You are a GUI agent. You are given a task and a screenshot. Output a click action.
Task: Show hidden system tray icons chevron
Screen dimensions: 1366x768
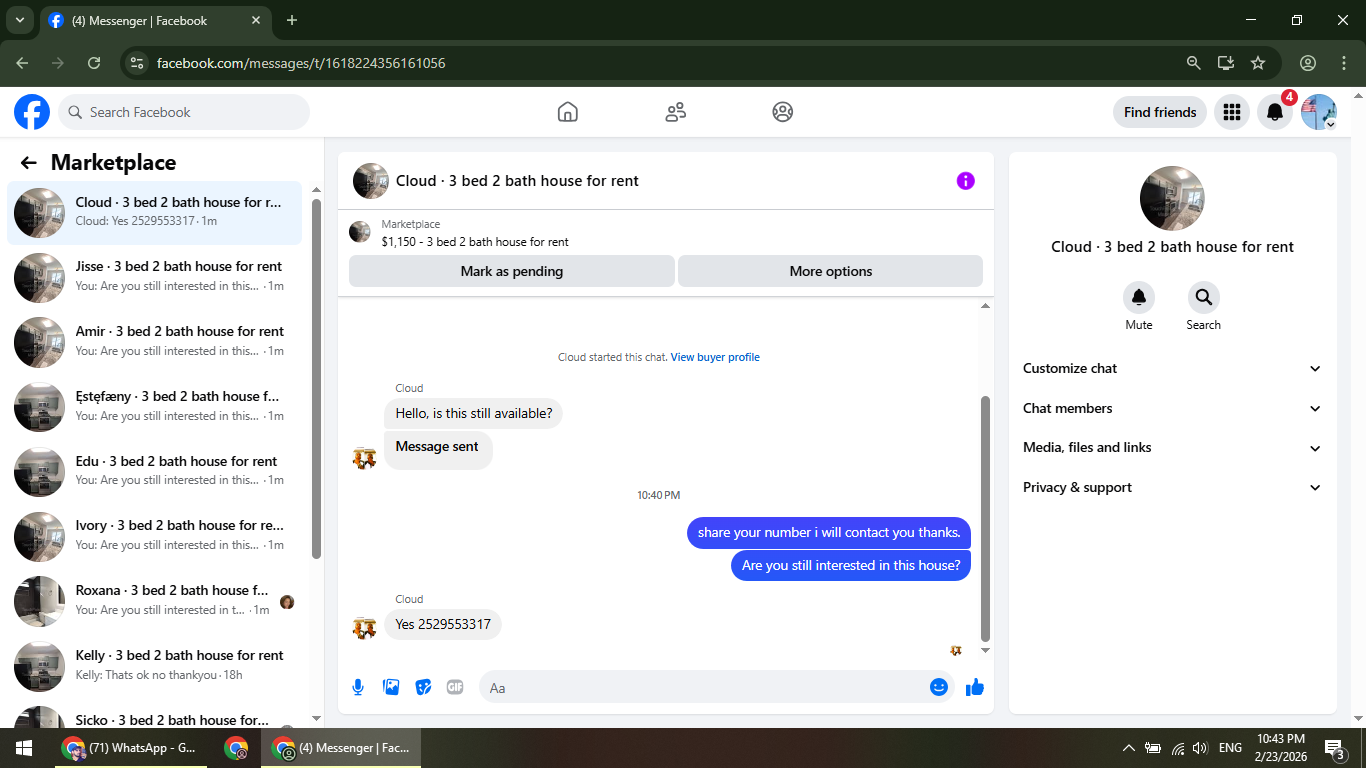click(1128, 748)
